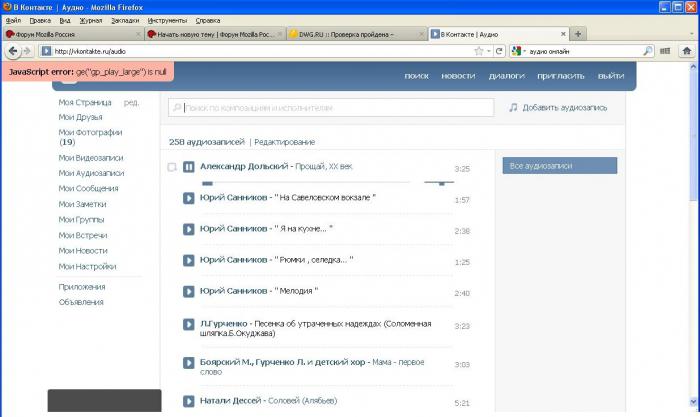Screen dimensions: 700x417
Task: Open новости in VK header
Action: (458, 76)
